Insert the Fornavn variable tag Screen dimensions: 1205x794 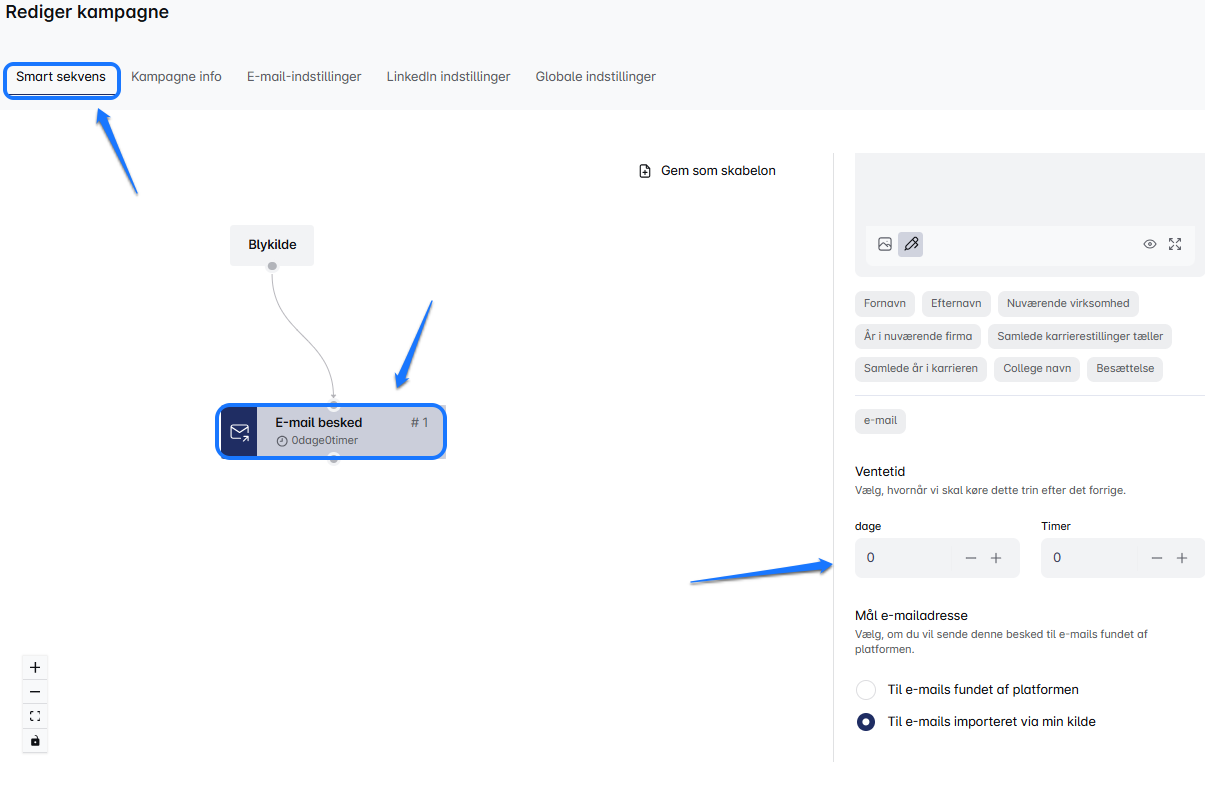click(x=884, y=304)
